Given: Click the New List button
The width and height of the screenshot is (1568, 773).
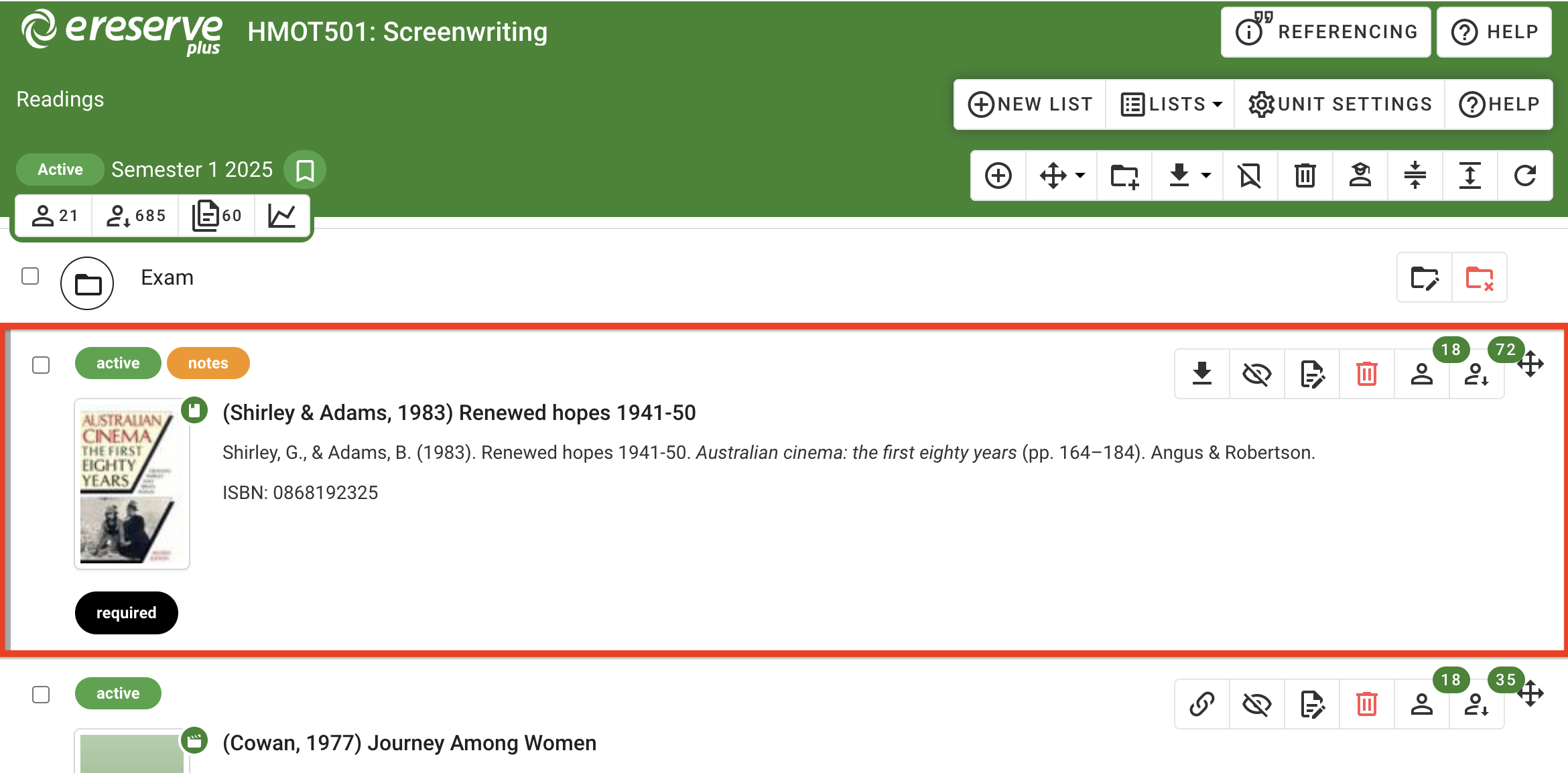Looking at the screenshot, I should pos(1030,104).
